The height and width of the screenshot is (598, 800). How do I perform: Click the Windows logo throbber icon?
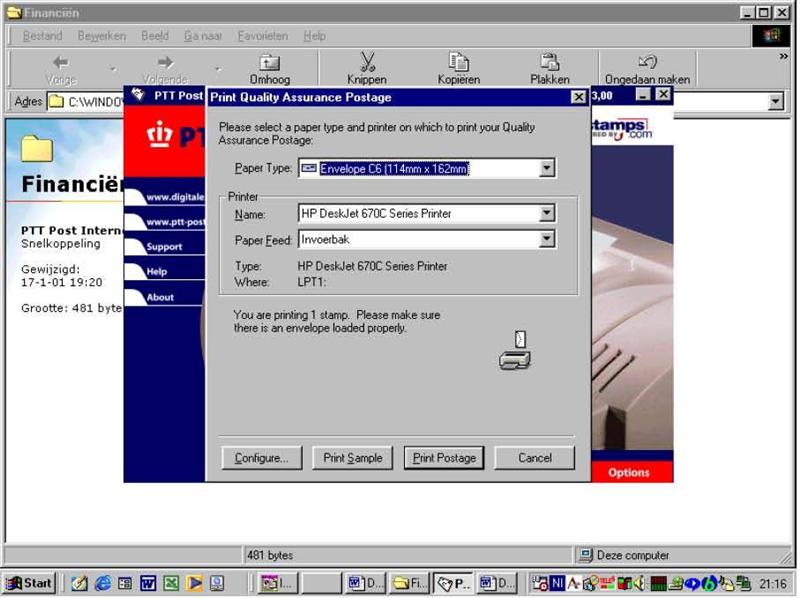(x=771, y=35)
